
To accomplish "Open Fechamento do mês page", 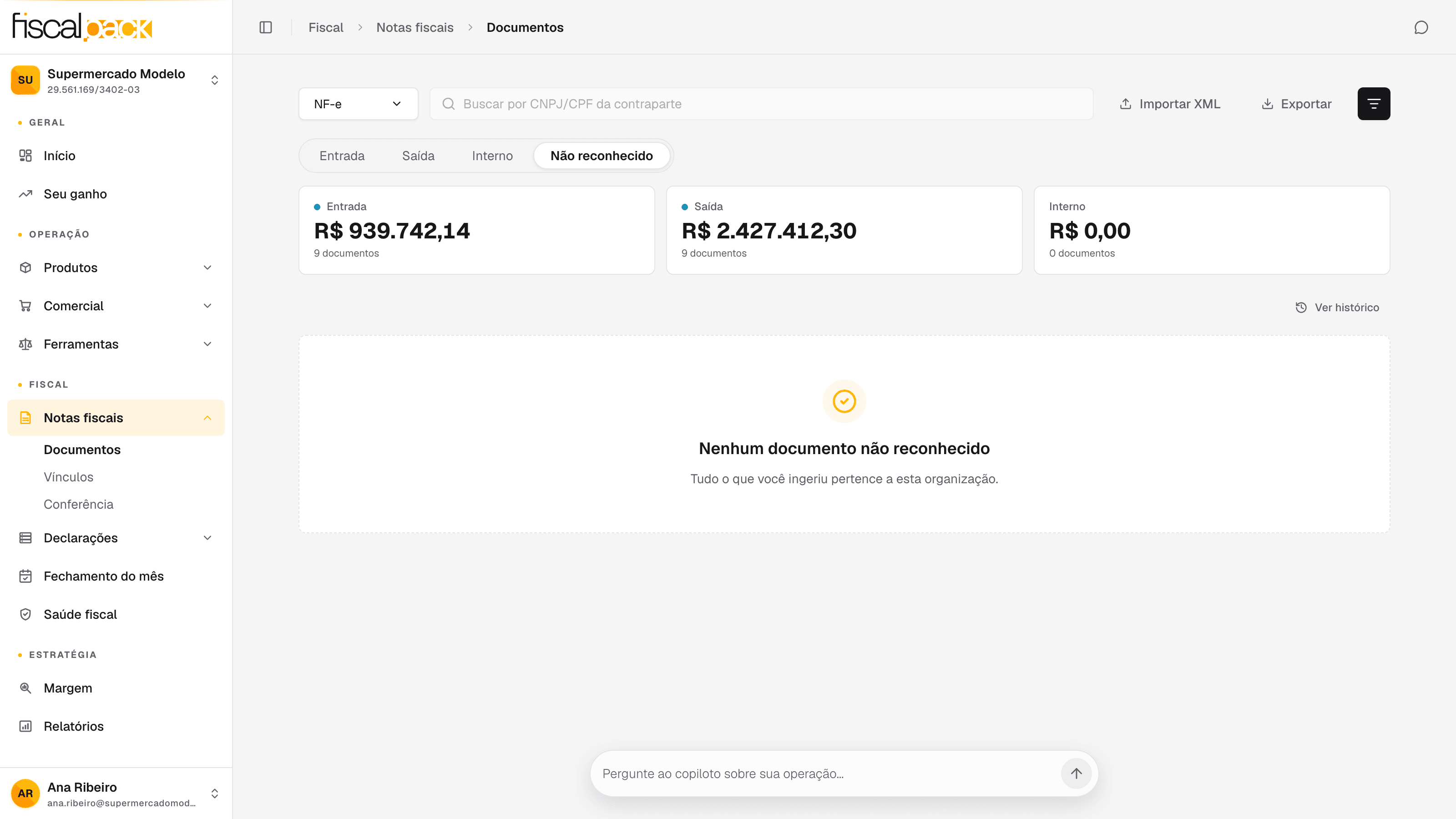I will pyautogui.click(x=116, y=576).
